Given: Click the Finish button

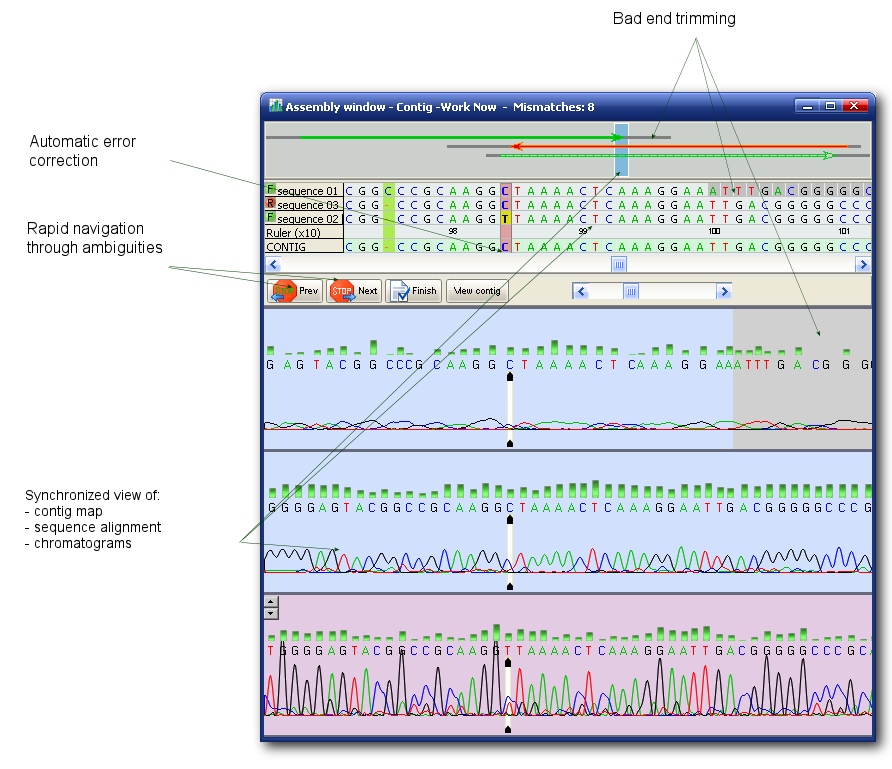Looking at the screenshot, I should (x=414, y=291).
